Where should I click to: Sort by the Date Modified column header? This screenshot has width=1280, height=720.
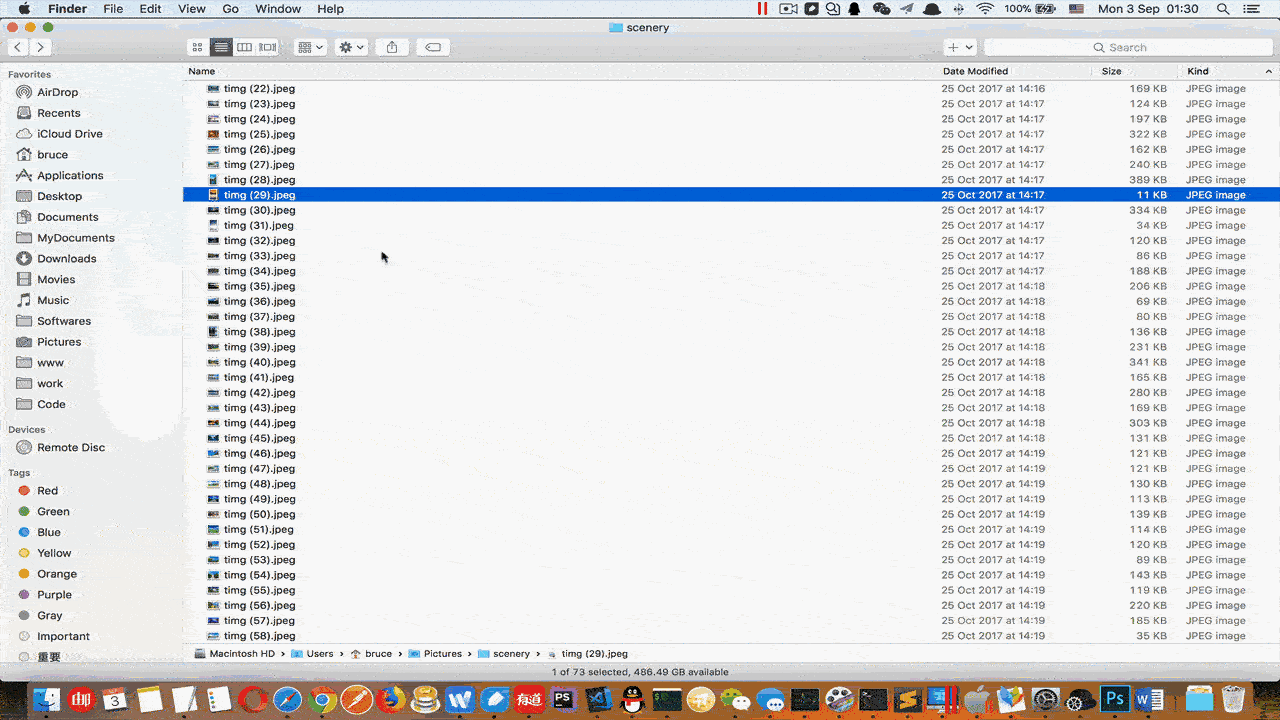click(975, 71)
